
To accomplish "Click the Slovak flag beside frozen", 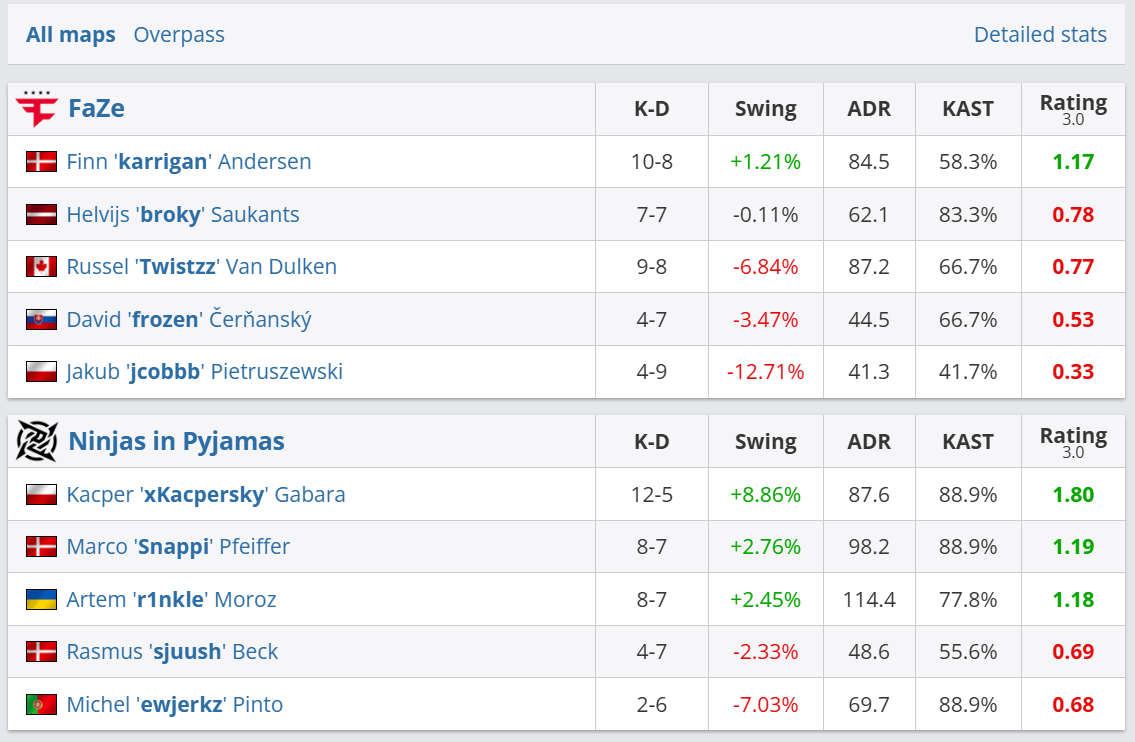I will click(41, 320).
